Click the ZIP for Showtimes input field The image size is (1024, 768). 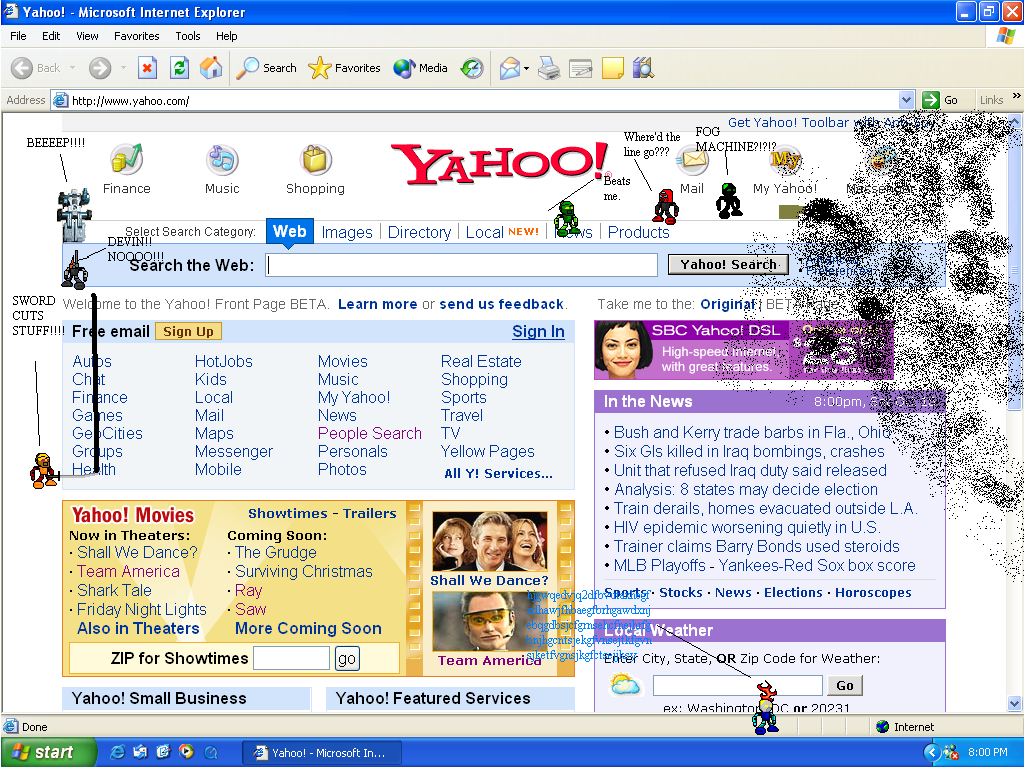[291, 658]
